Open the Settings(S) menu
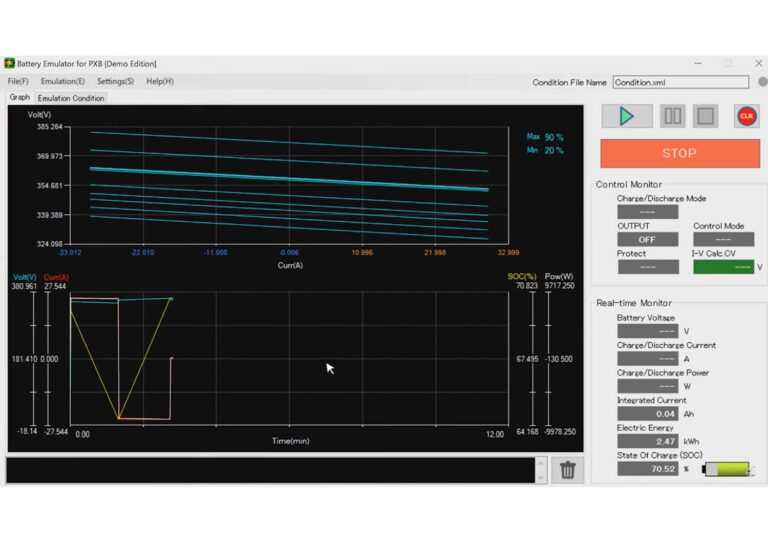 (115, 81)
